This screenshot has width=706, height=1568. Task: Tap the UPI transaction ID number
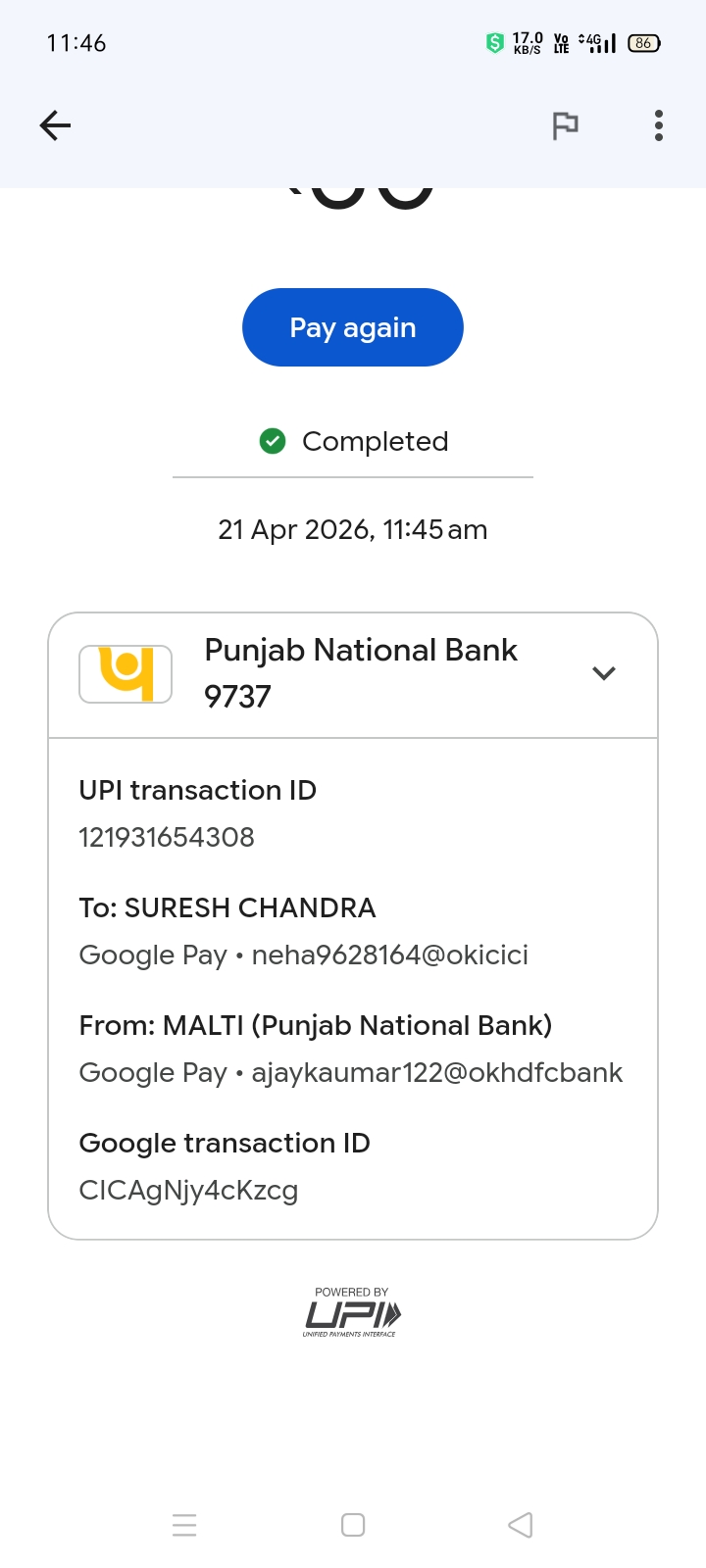coord(167,838)
